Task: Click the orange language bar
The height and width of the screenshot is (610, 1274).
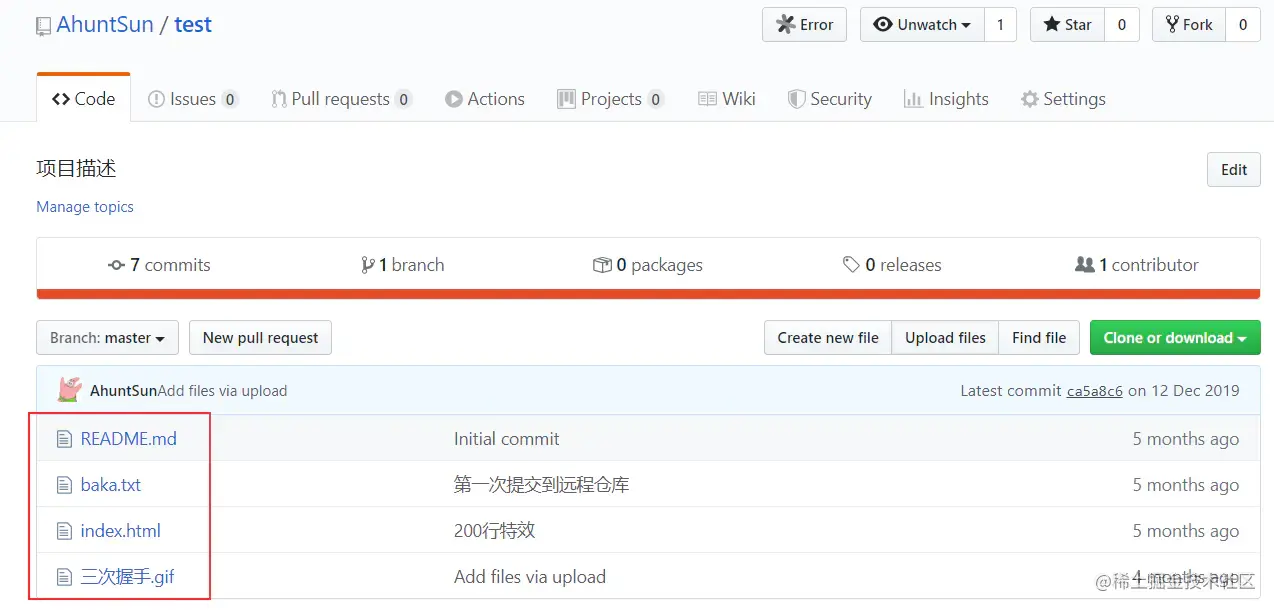Action: [648, 293]
